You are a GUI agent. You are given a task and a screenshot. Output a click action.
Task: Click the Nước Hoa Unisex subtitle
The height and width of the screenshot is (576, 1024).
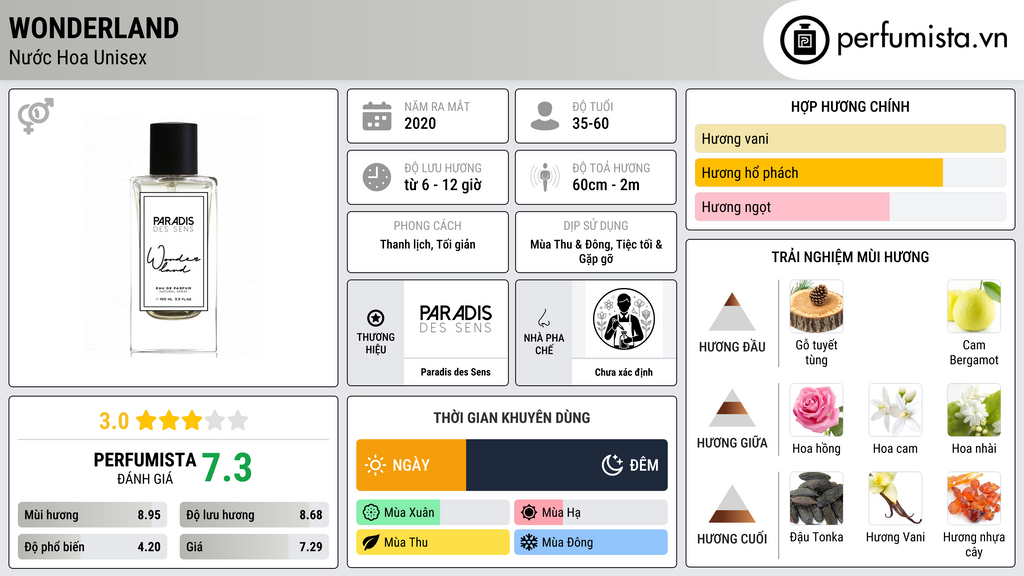point(78,57)
